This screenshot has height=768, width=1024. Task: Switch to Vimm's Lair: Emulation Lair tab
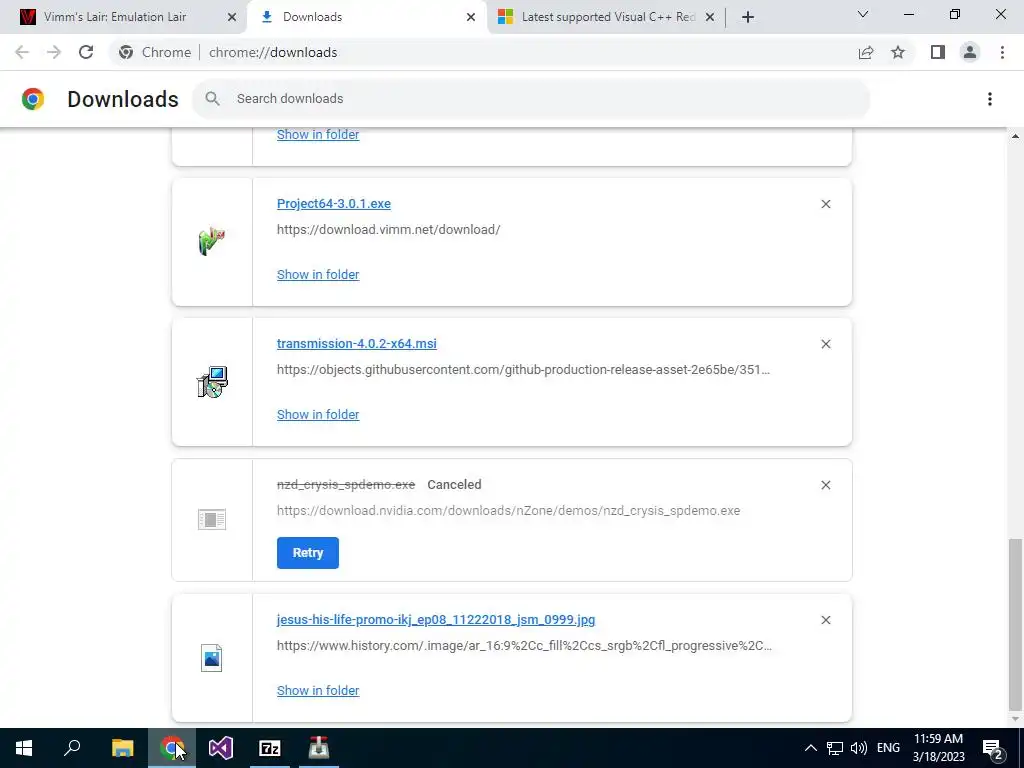coord(124,17)
